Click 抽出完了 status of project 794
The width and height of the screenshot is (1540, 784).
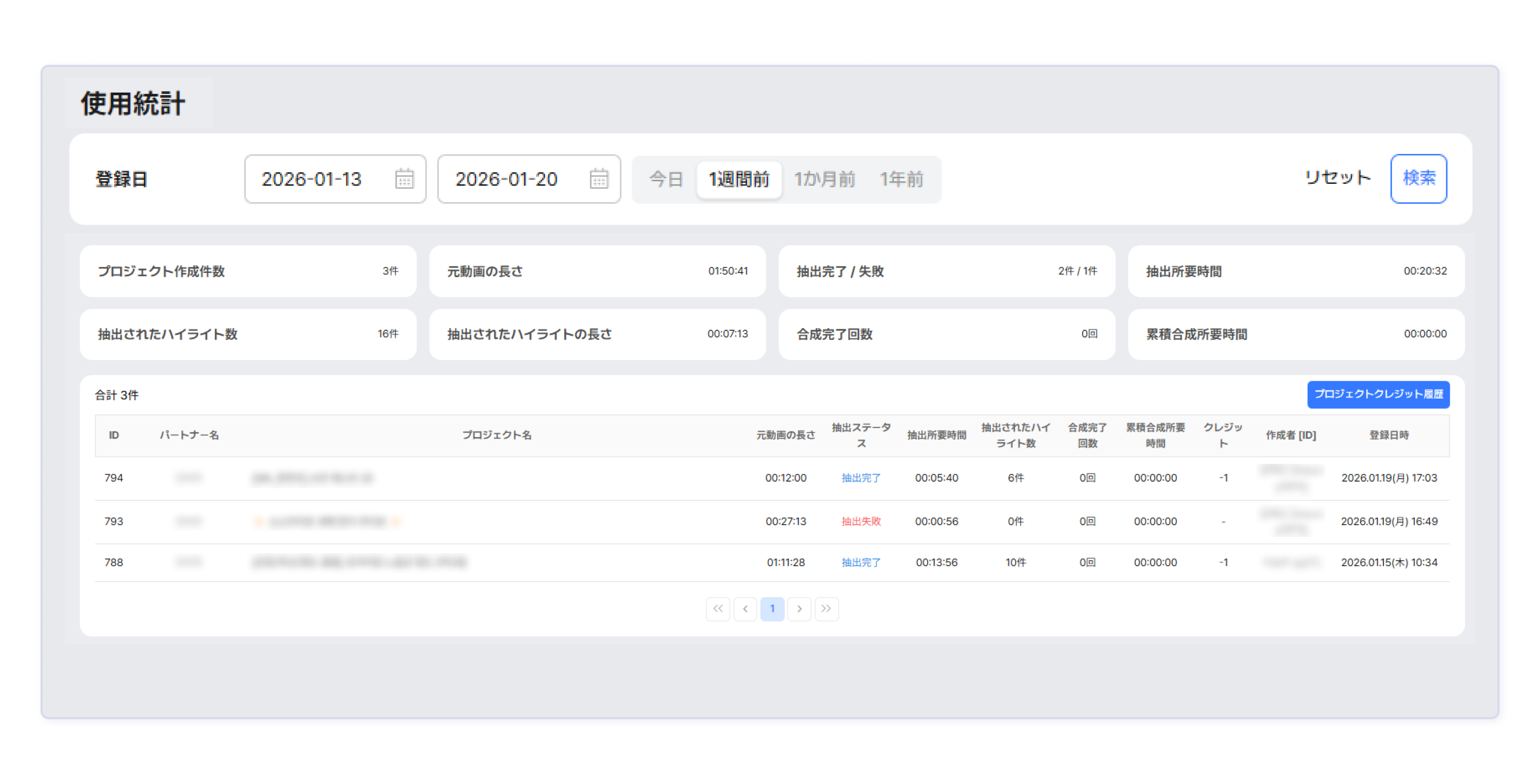pos(861,478)
